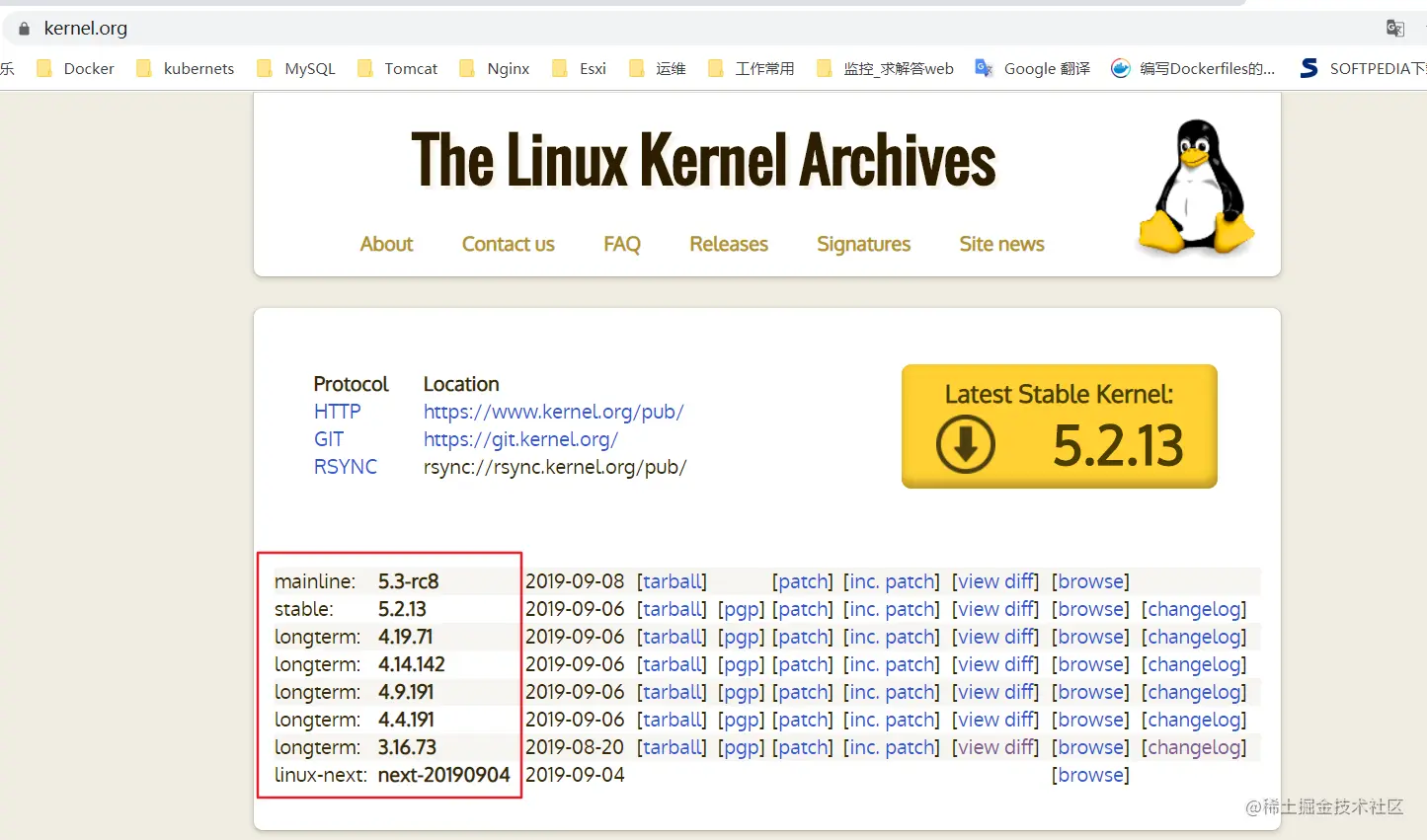Open the MySQL bookmark folder
The image size is (1427, 840).
coord(295,68)
